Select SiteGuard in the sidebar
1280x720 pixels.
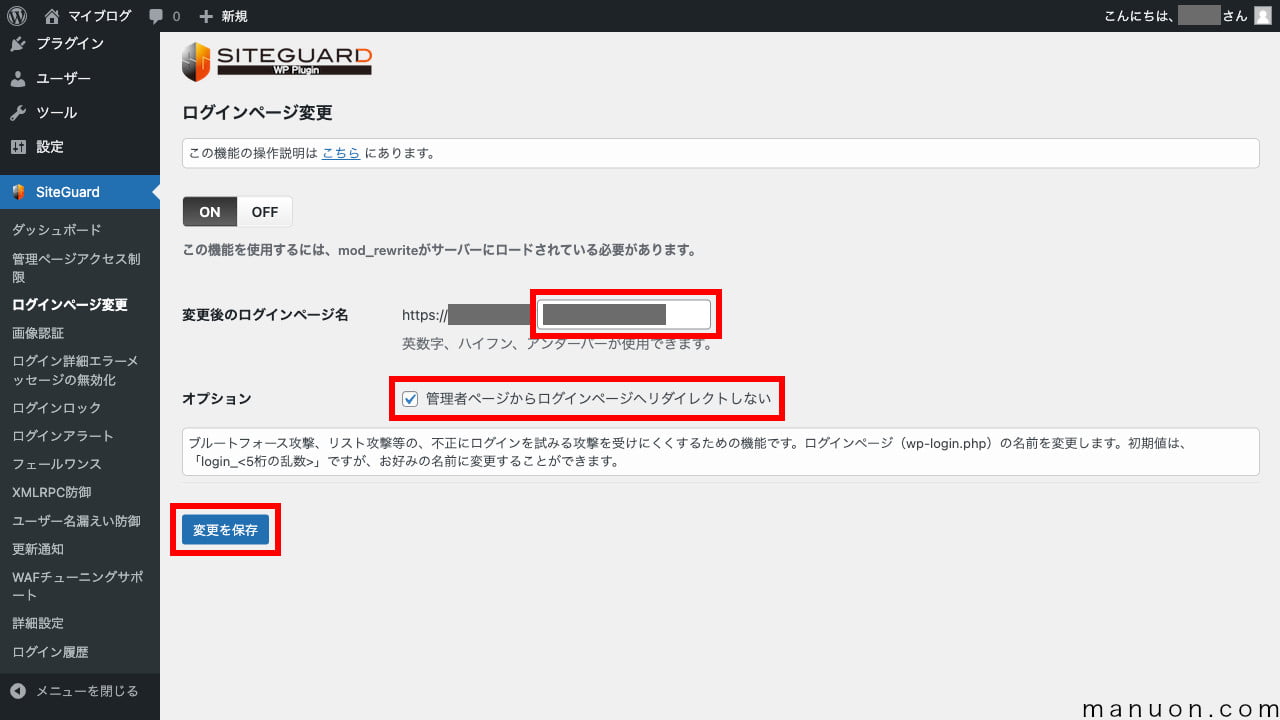(x=68, y=192)
